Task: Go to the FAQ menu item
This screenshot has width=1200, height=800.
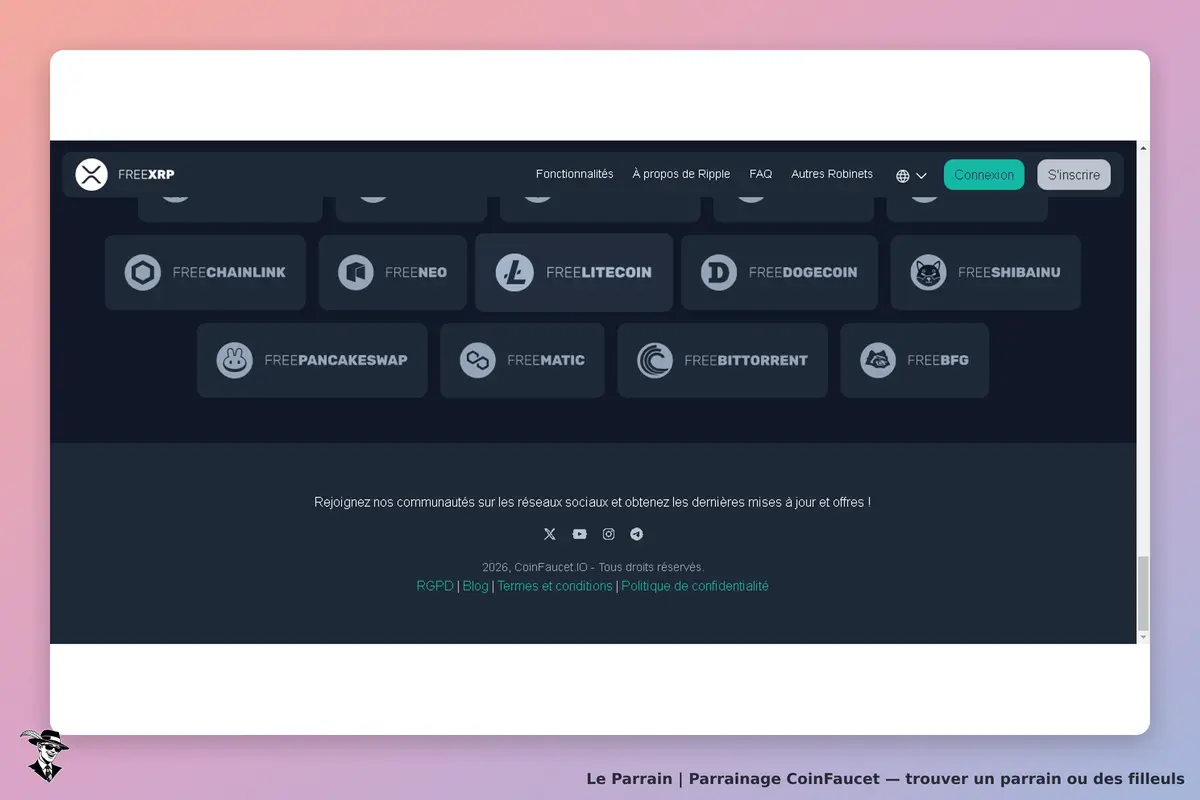Action: tap(761, 174)
